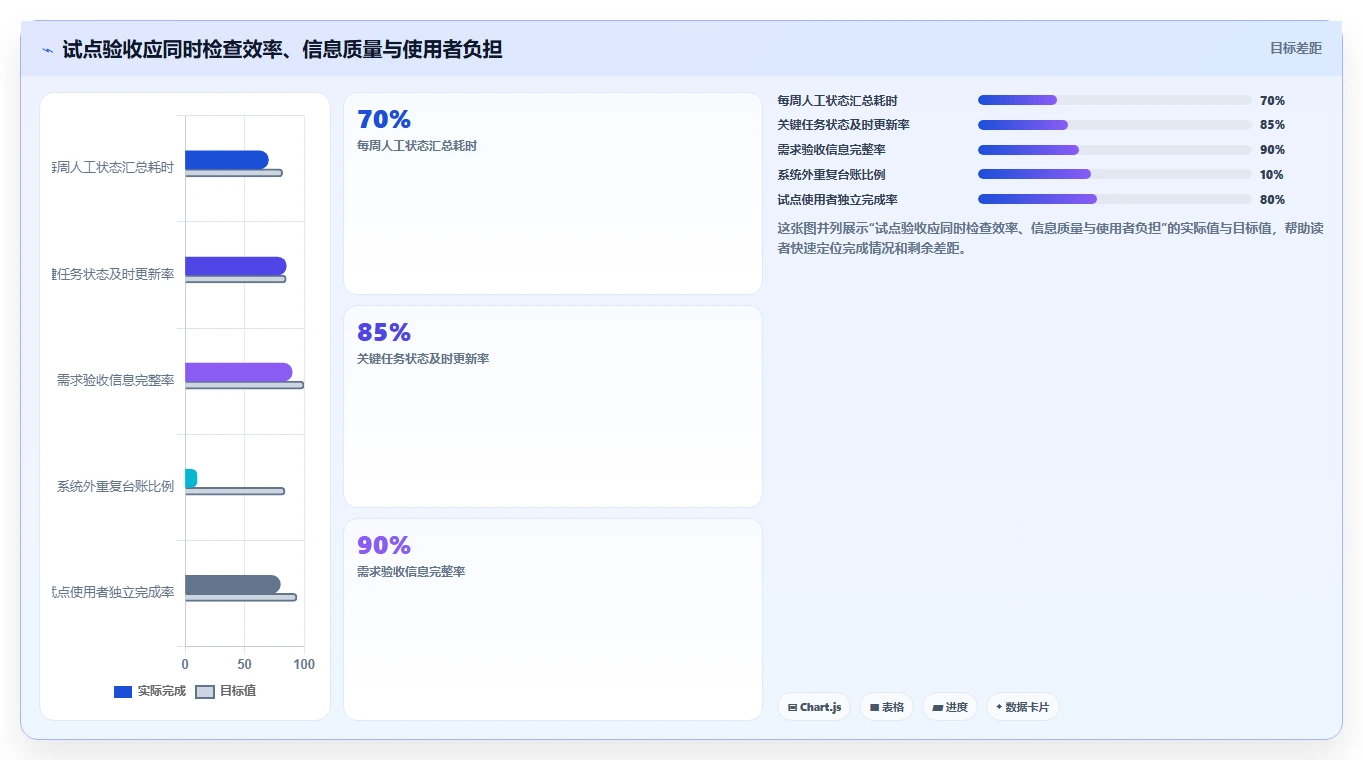Viewport: 1363px width, 760px height.
Task: Click the icon in the Chart.js tag
Action: pos(792,707)
